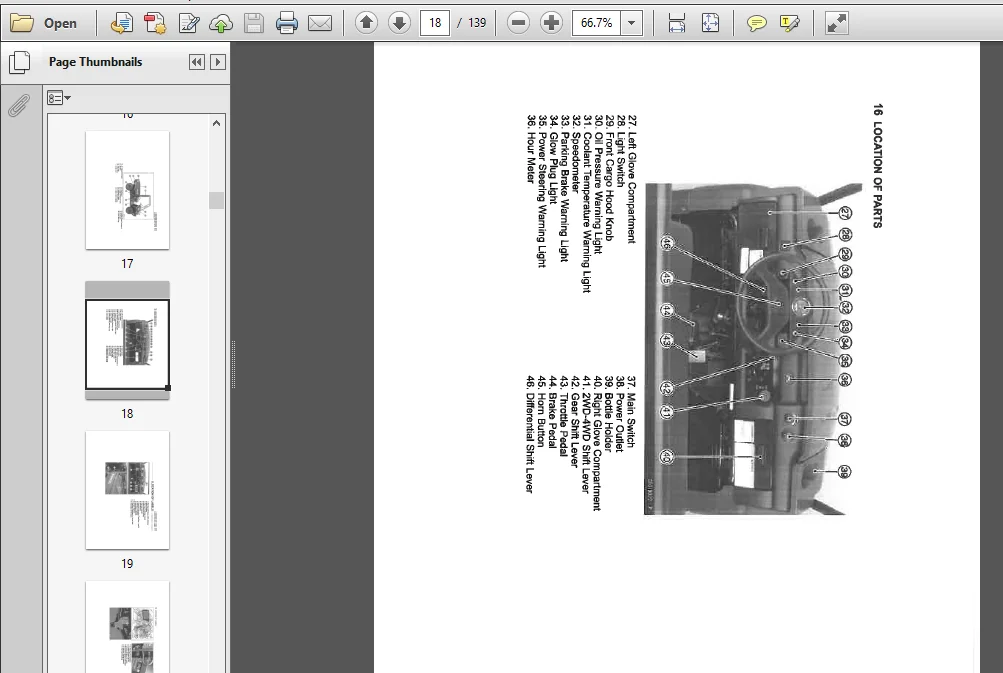Switch to read mode with expand arrows
The image size is (1003, 673).
(x=837, y=23)
